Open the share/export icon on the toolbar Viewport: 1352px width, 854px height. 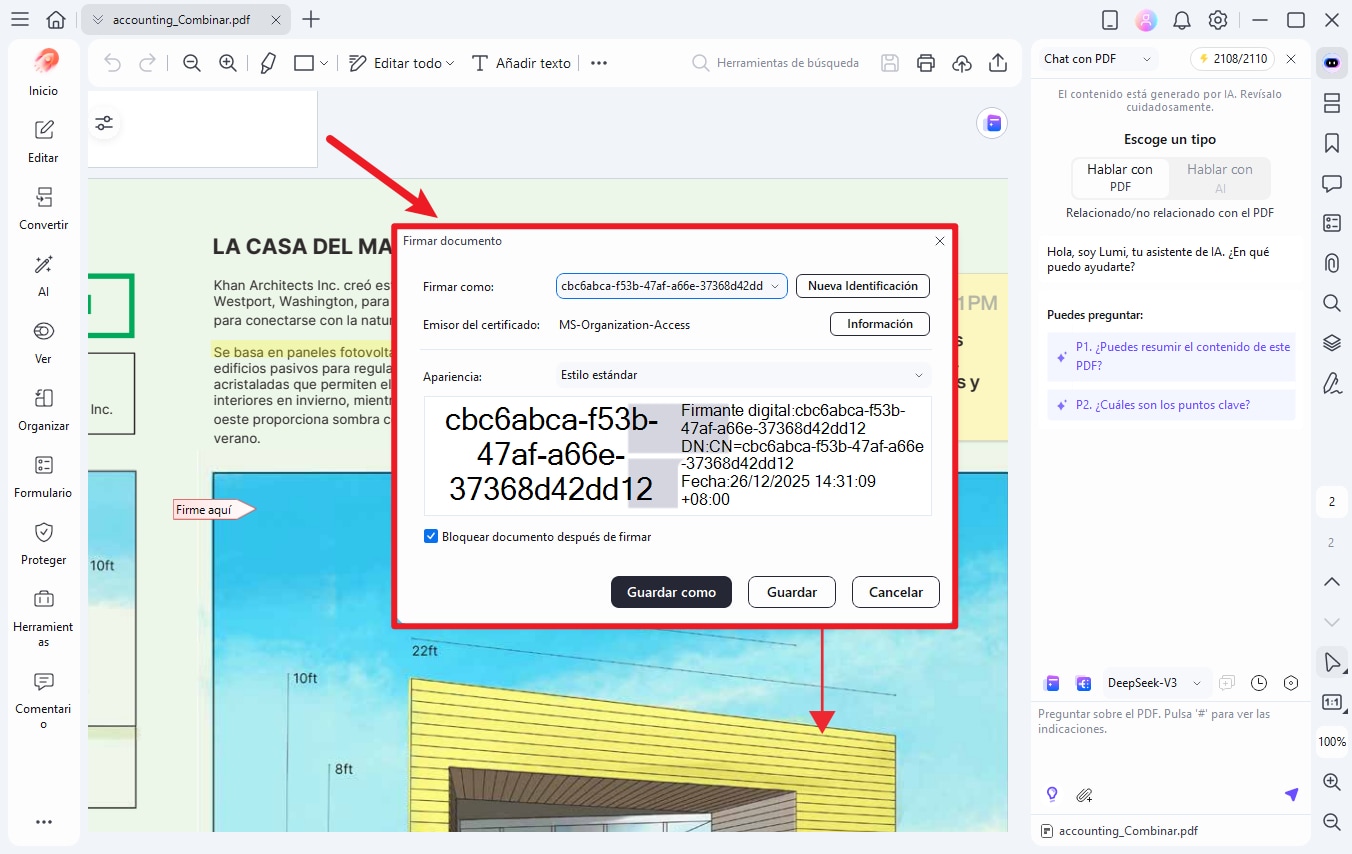997,62
